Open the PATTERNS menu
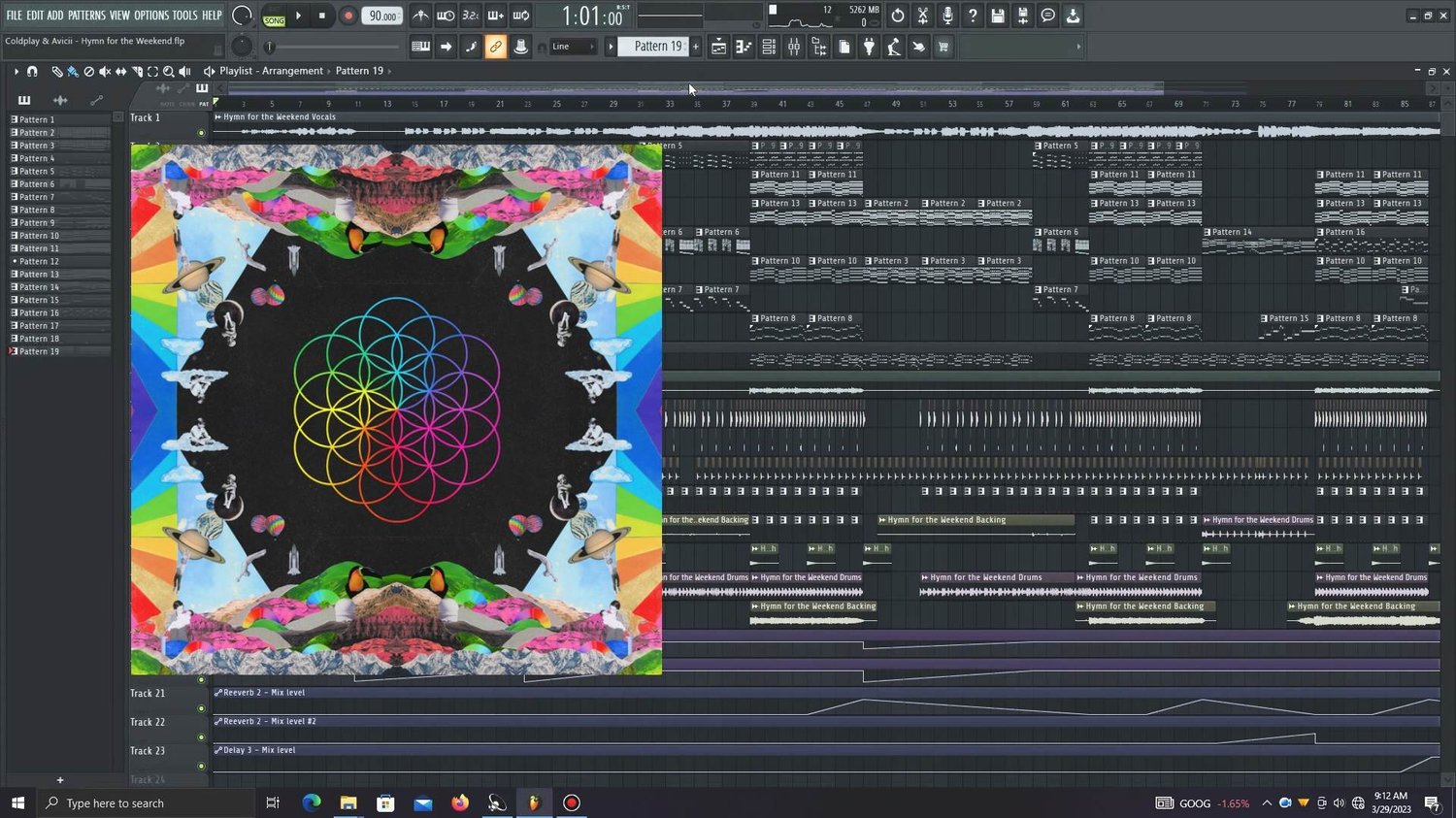Viewport: 1456px width, 818px height. click(x=86, y=16)
